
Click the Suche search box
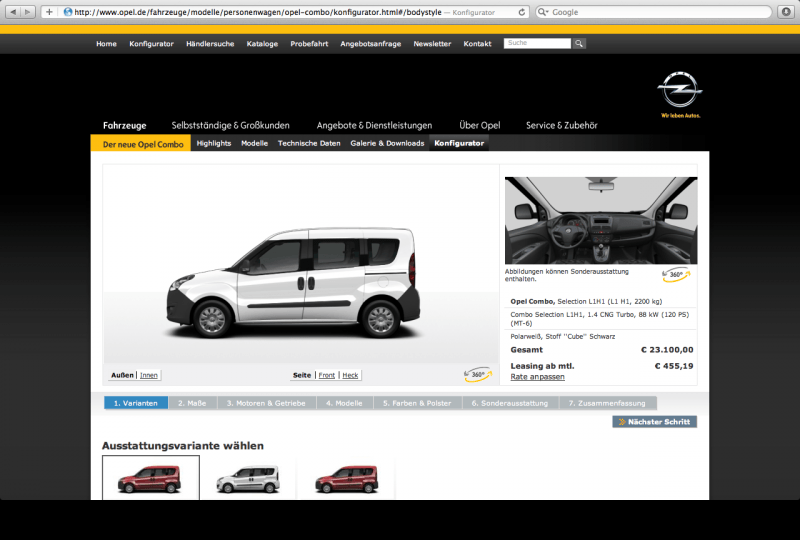(x=537, y=43)
